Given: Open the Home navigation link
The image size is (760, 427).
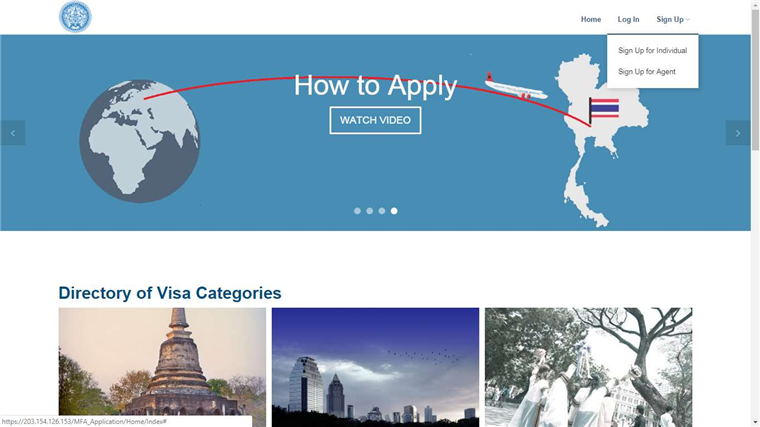Looking at the screenshot, I should pyautogui.click(x=591, y=19).
